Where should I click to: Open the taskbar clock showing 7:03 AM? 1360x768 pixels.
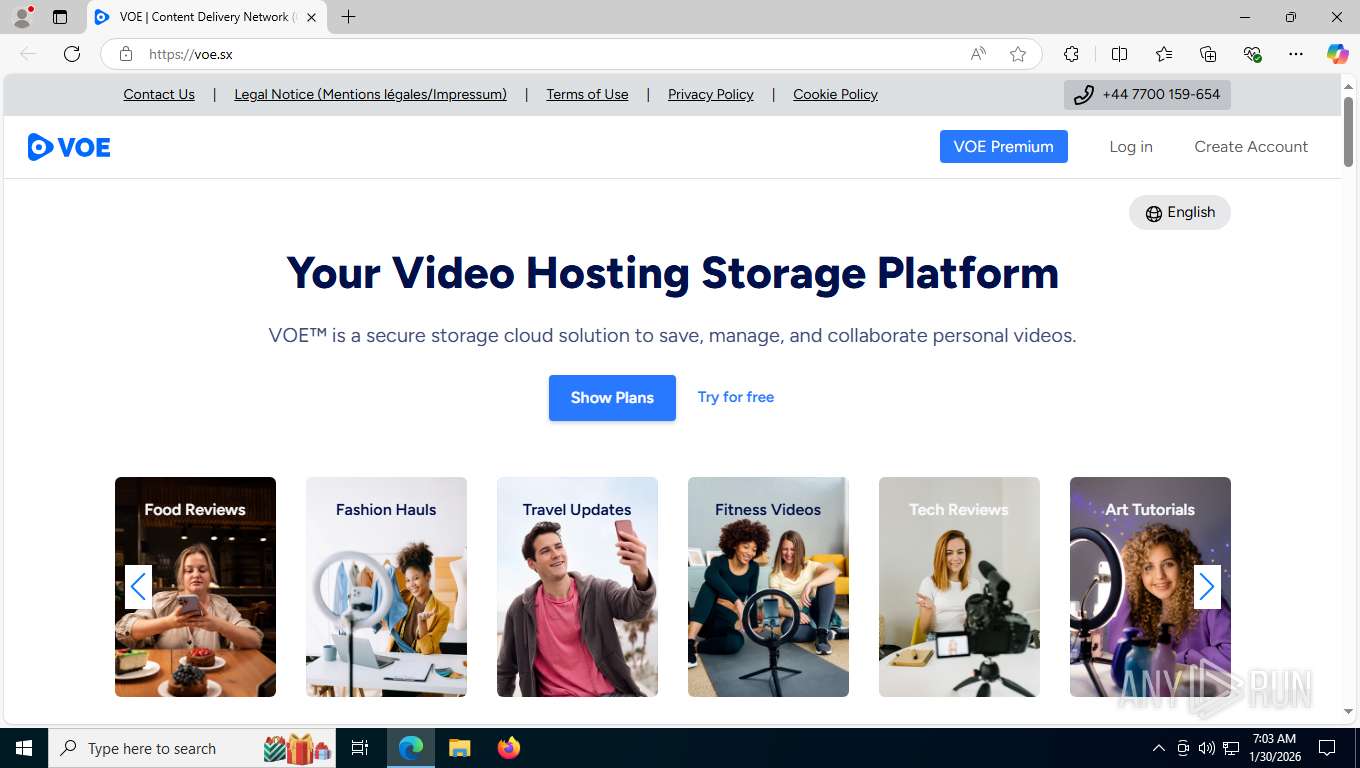click(x=1274, y=748)
